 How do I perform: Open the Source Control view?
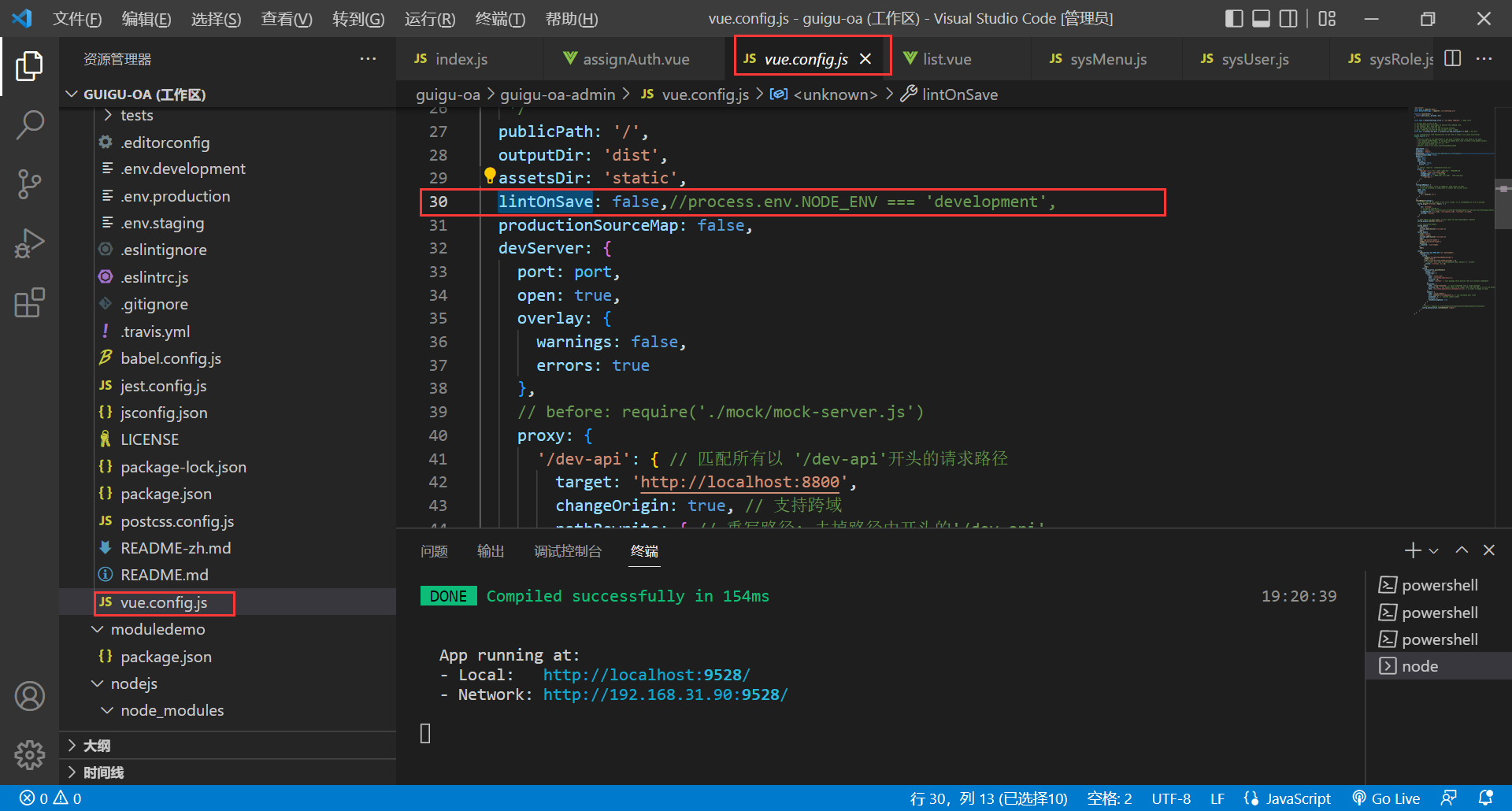[x=29, y=184]
